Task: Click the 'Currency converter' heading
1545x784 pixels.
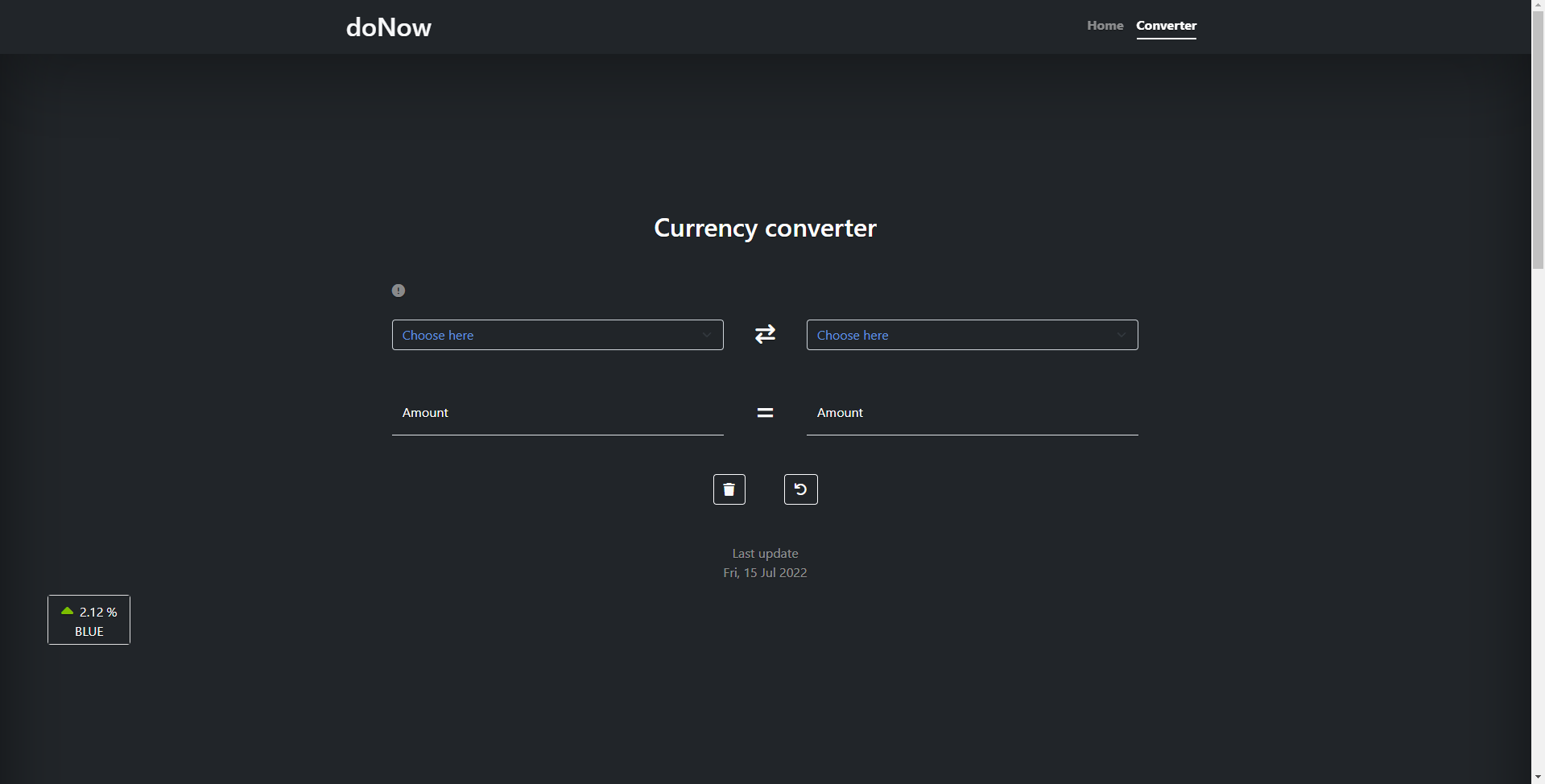Action: 764,228
